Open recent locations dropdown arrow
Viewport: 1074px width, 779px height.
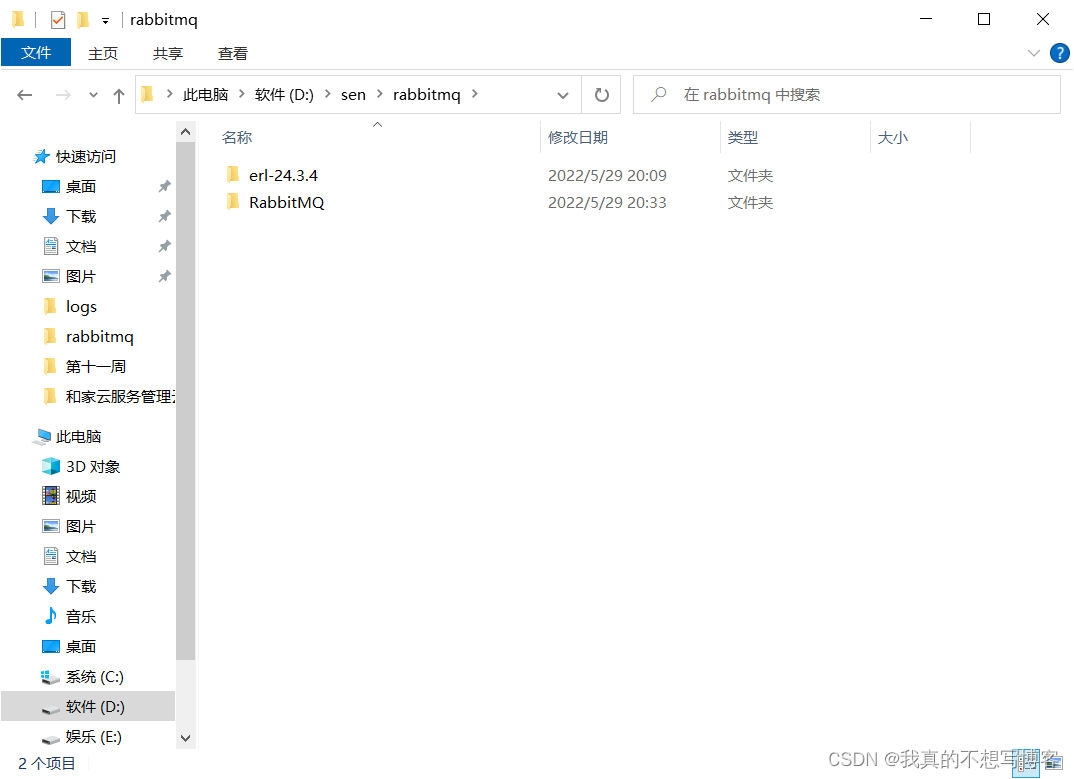[x=93, y=95]
